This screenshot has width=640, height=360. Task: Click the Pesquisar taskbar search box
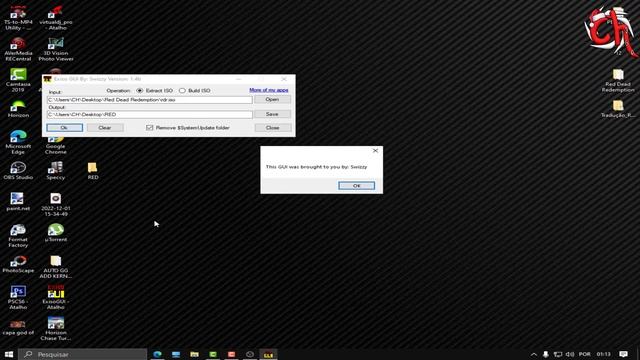(83, 354)
